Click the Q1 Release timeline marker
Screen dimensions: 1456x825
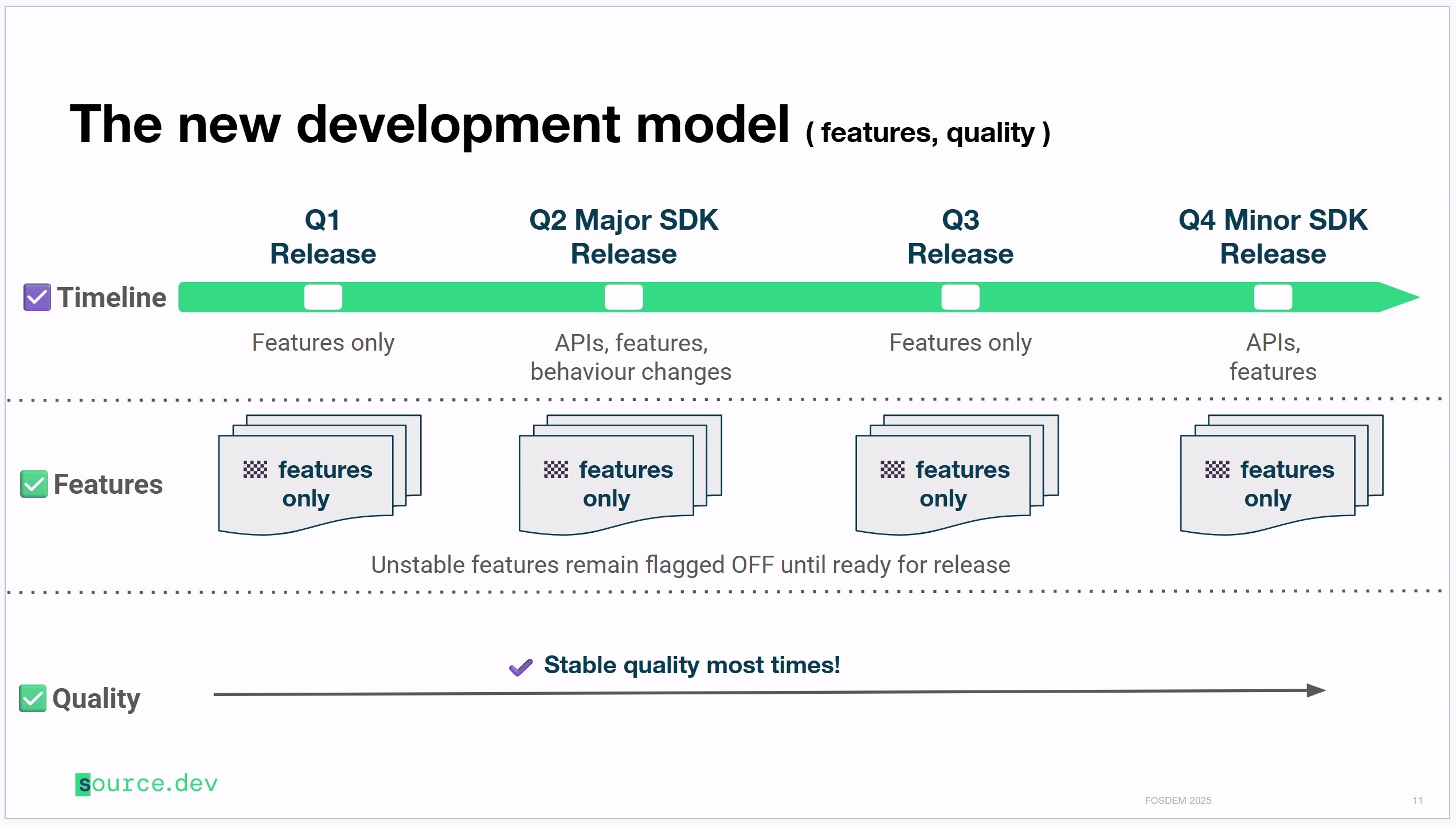pos(323,297)
